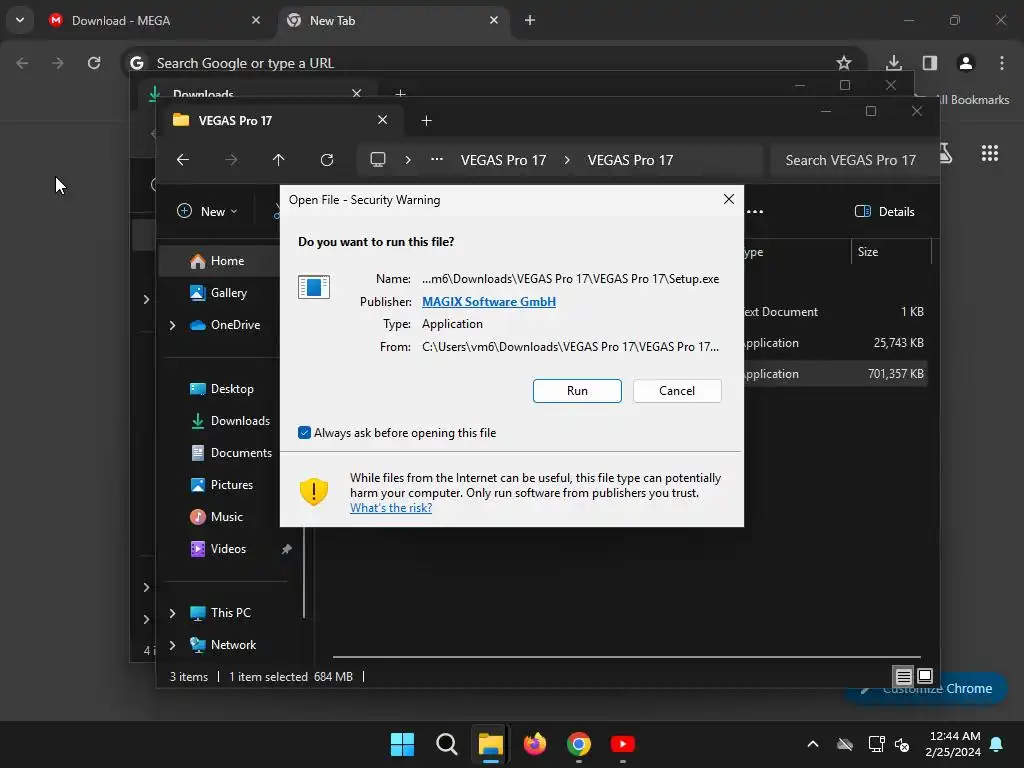This screenshot has height=768, width=1024.
Task: Open chevron after first VEGAS Pro 17 breadcrumb
Action: click(x=567, y=160)
